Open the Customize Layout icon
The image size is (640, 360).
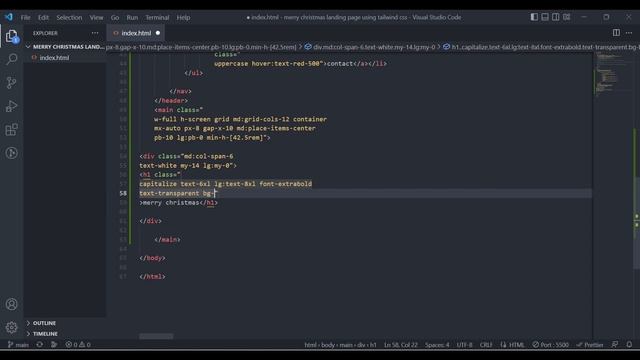point(567,17)
